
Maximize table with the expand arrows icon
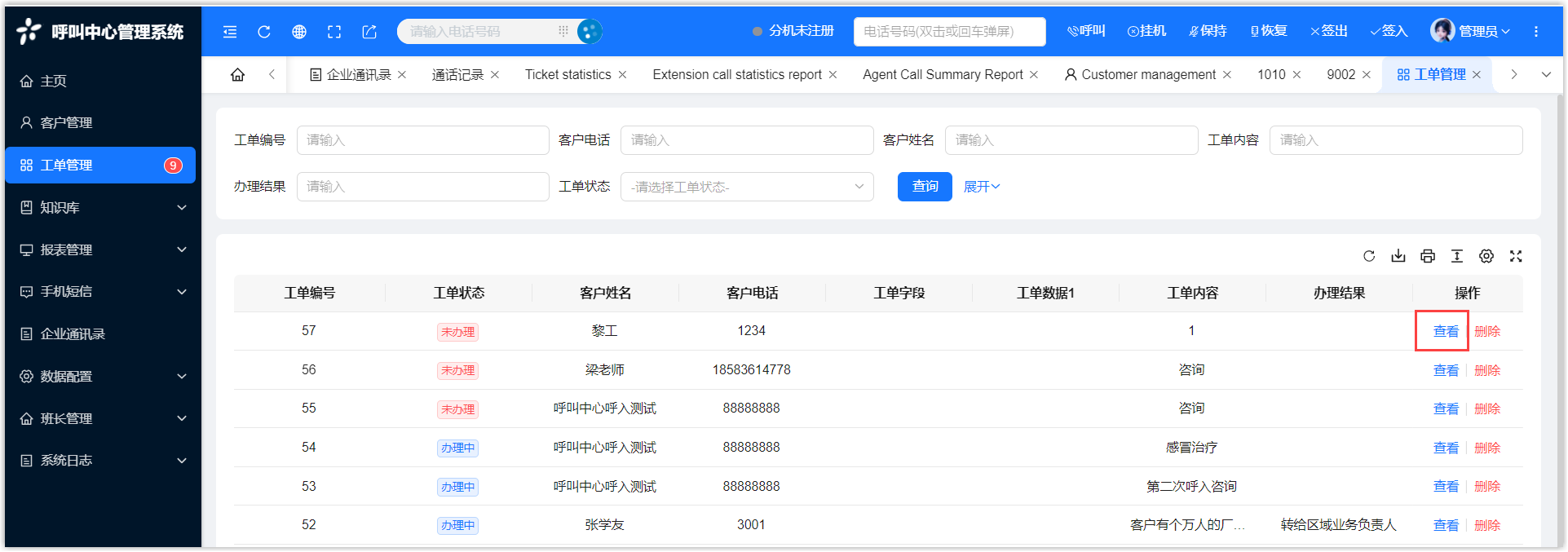tap(1516, 256)
